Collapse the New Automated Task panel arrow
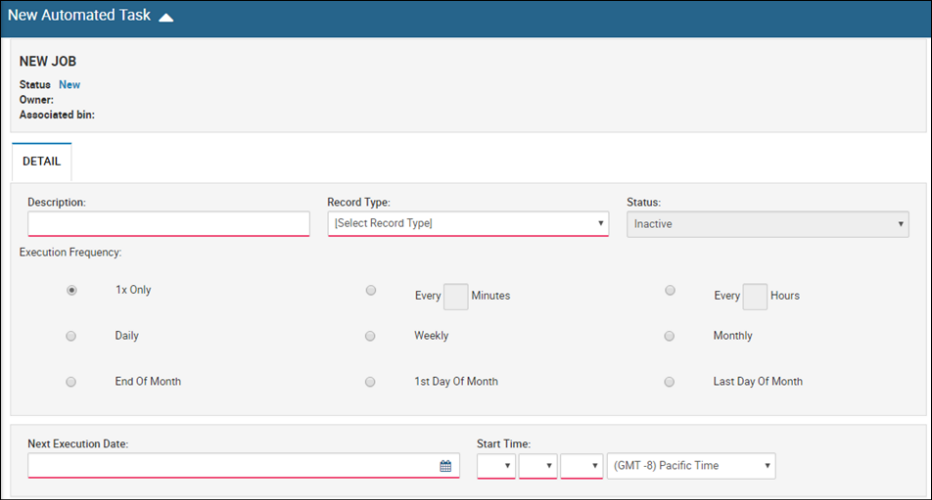The height and width of the screenshot is (500, 932). [x=166, y=17]
